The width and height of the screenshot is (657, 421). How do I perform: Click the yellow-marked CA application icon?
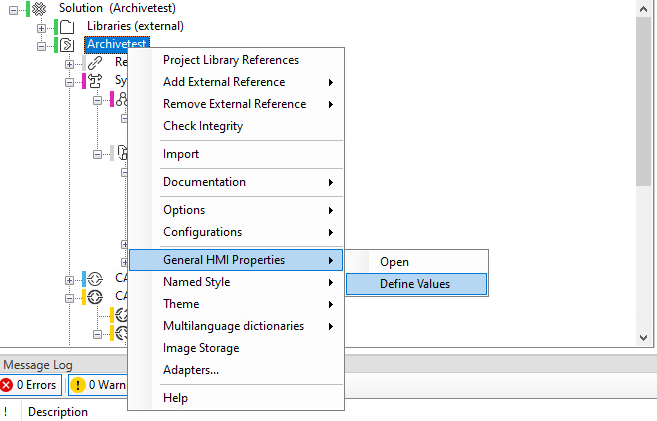pyautogui.click(x=95, y=297)
